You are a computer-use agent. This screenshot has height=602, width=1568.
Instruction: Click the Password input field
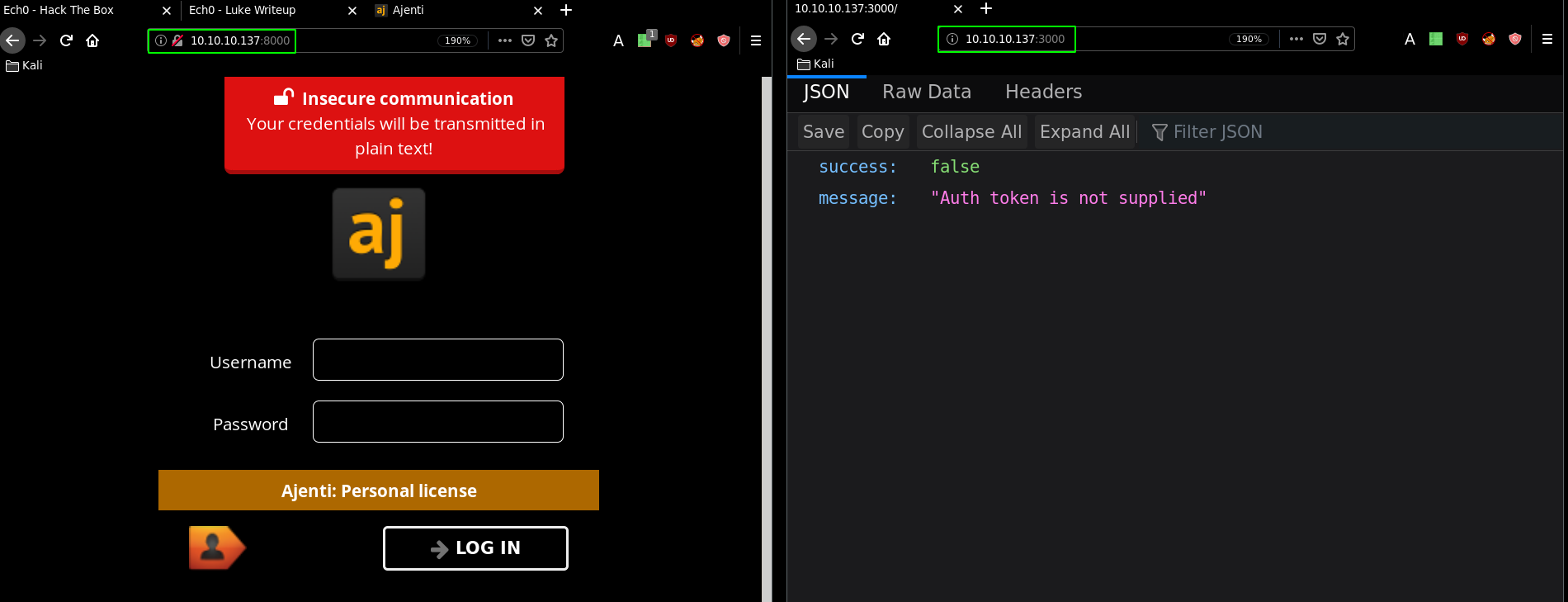(438, 422)
